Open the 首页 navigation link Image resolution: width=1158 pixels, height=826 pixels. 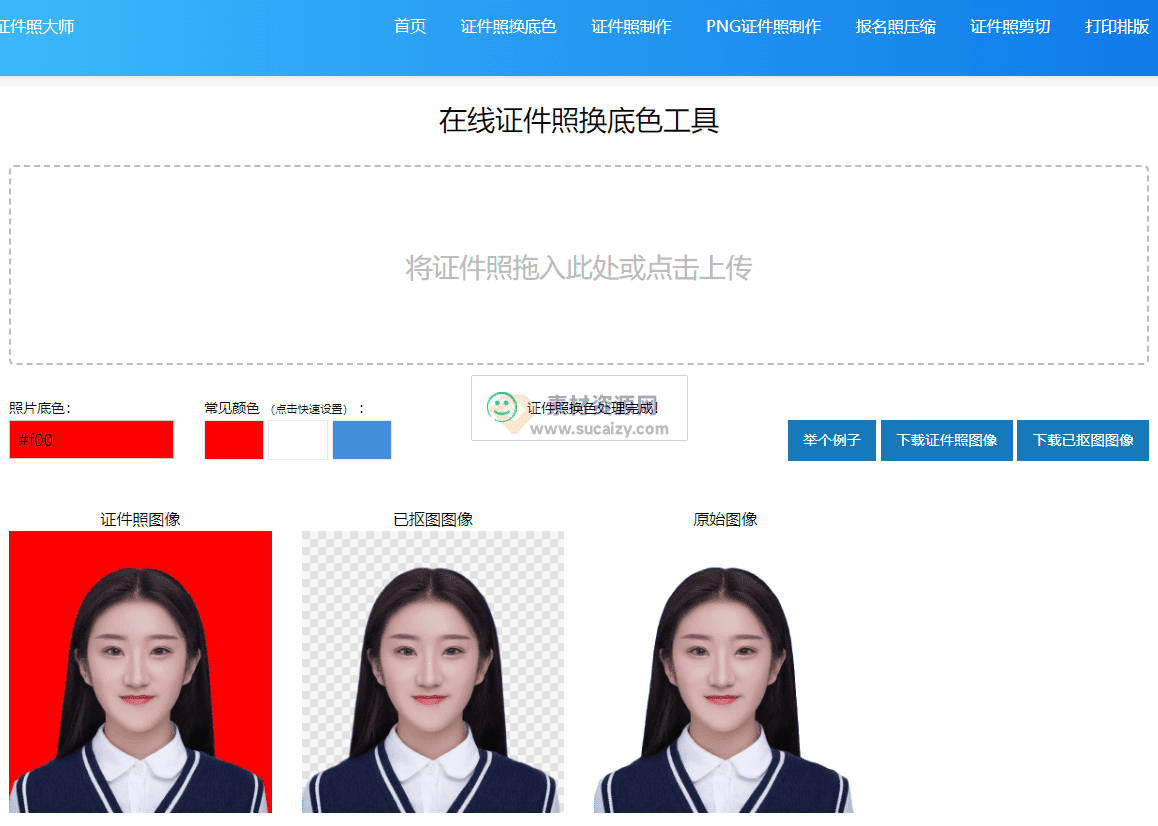[x=409, y=27]
